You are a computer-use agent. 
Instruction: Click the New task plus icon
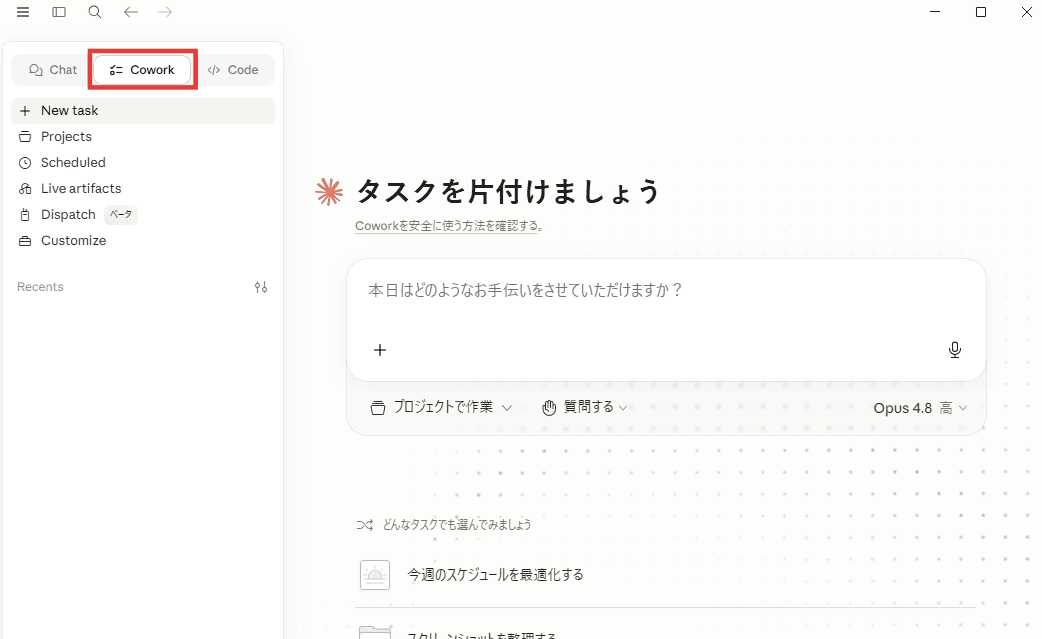click(25, 111)
